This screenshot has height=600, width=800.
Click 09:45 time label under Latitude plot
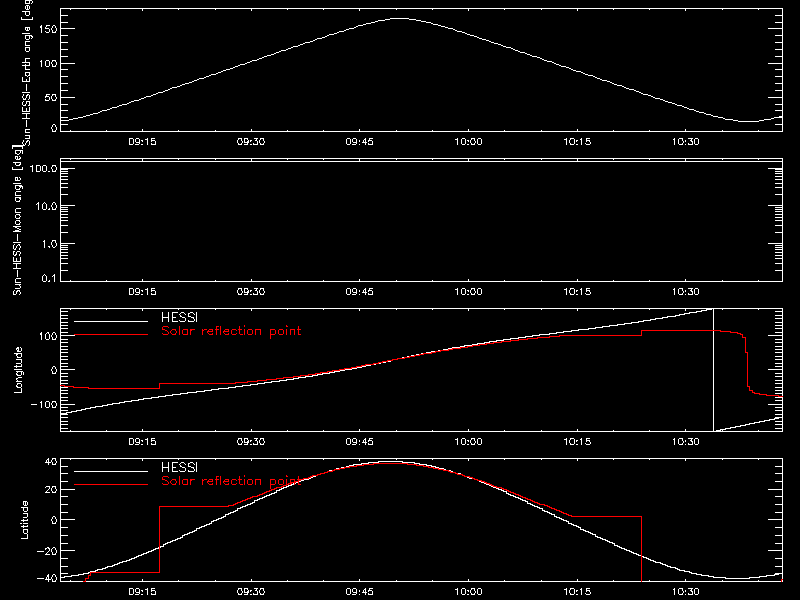pos(360,592)
